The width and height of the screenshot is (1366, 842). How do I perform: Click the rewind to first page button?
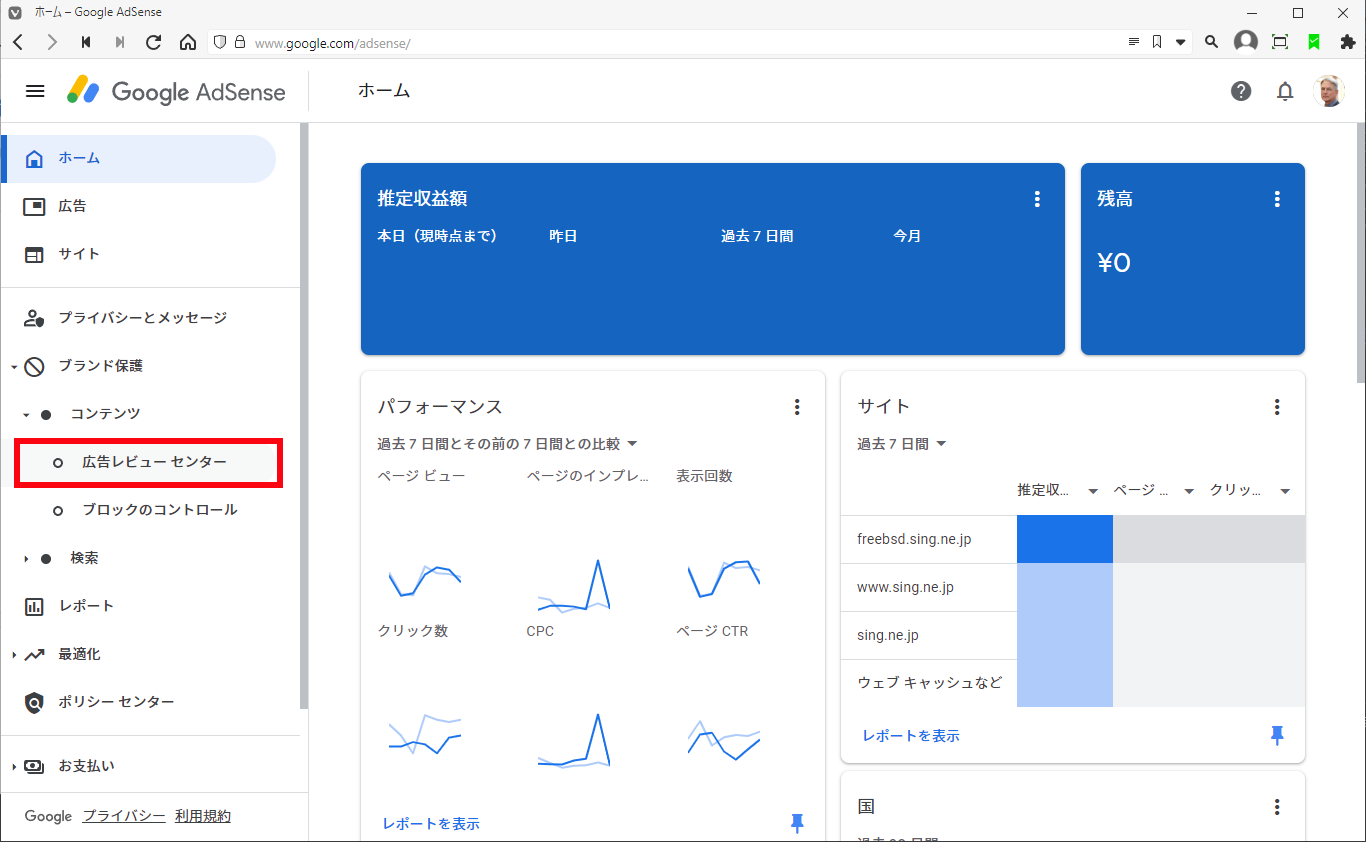[x=86, y=42]
